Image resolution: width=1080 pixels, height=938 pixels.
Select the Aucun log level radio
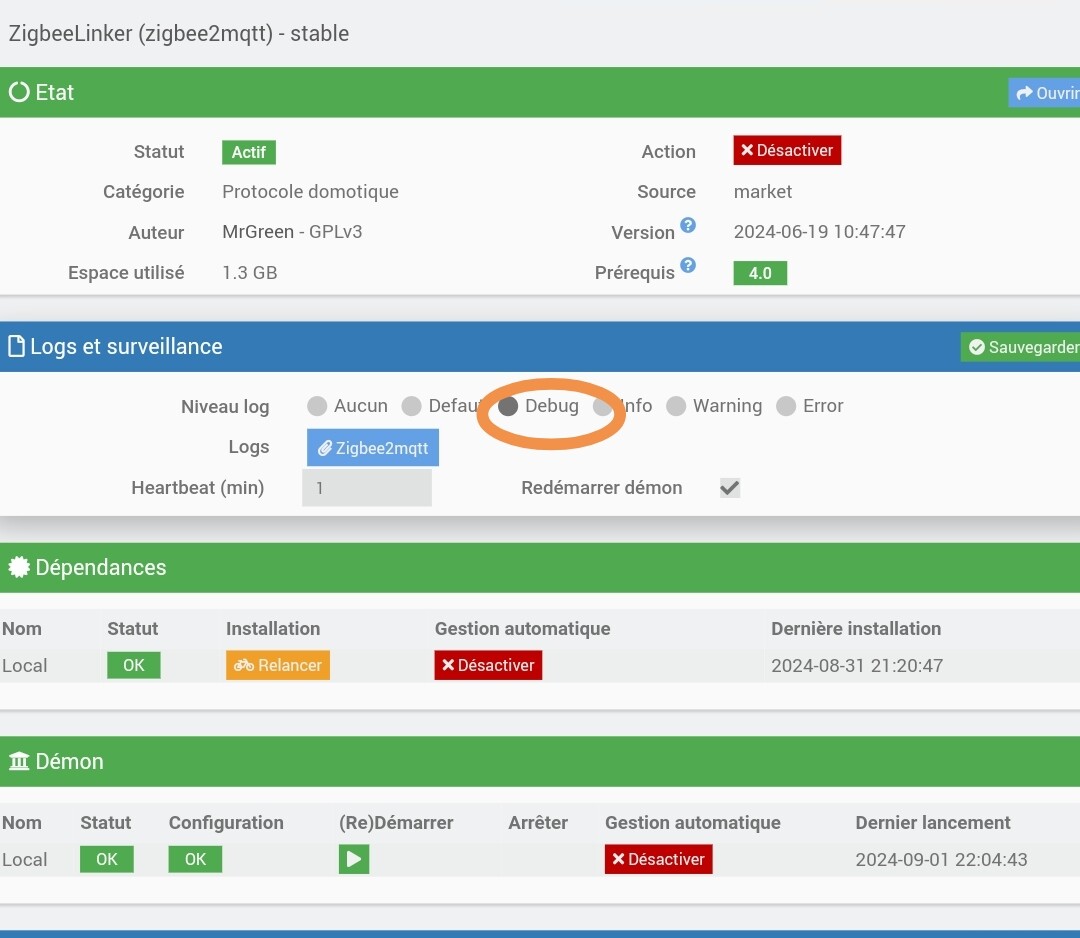[x=317, y=406]
